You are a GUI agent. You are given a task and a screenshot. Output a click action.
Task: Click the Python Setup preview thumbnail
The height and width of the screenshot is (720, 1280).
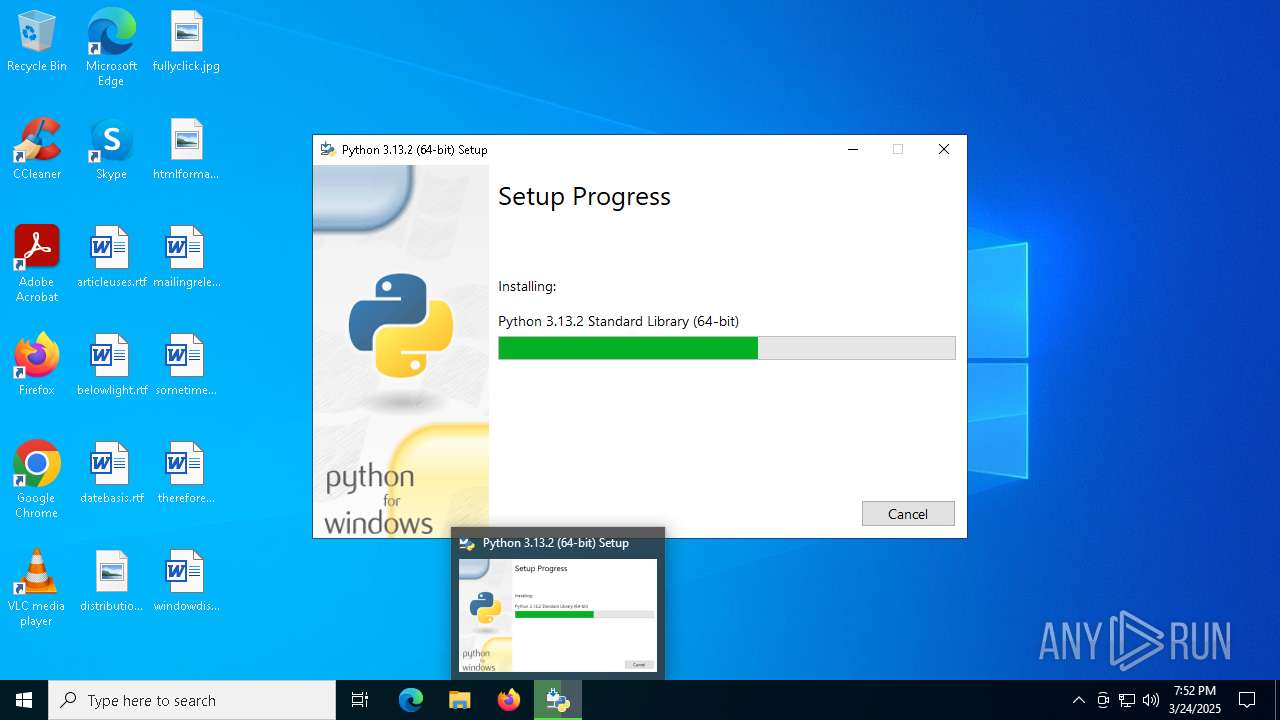pos(558,615)
